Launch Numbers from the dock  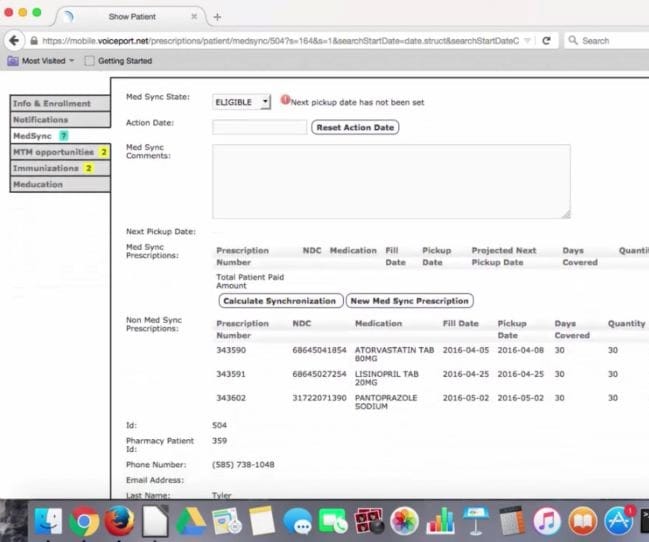pos(440,521)
